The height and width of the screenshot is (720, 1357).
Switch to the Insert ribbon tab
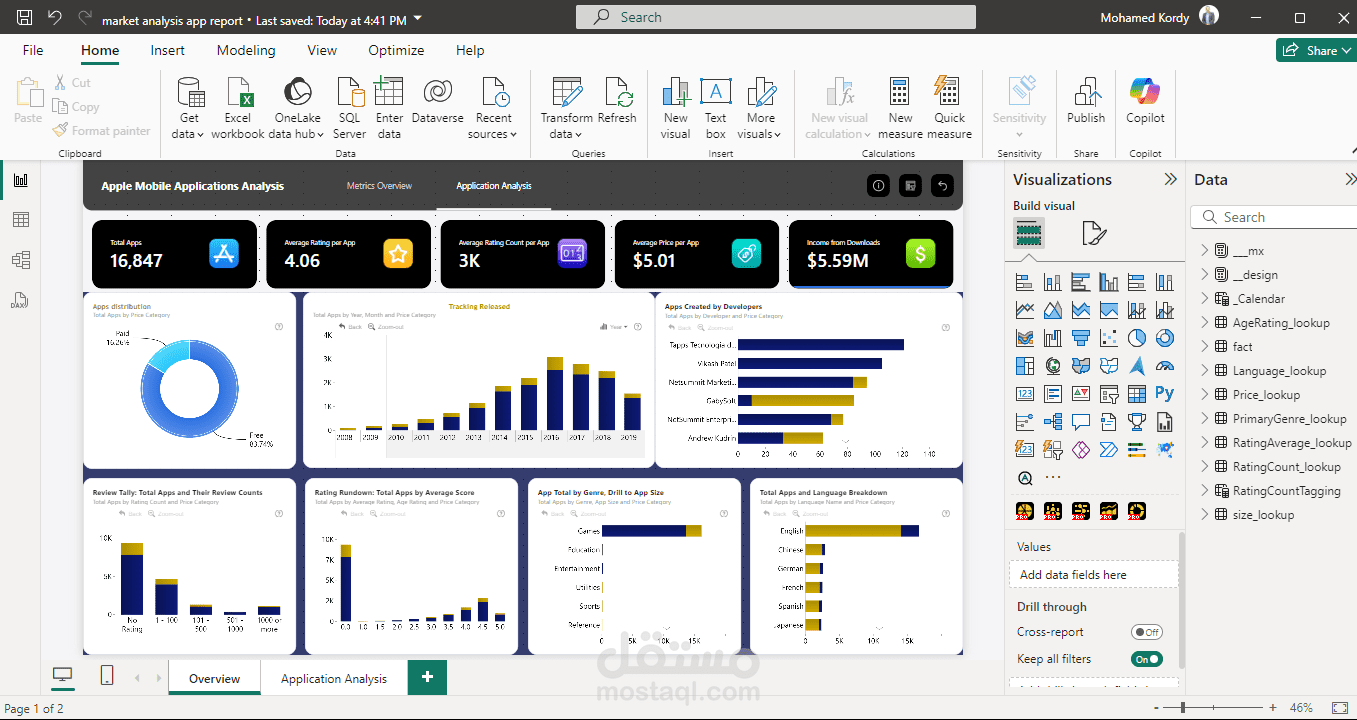point(168,50)
